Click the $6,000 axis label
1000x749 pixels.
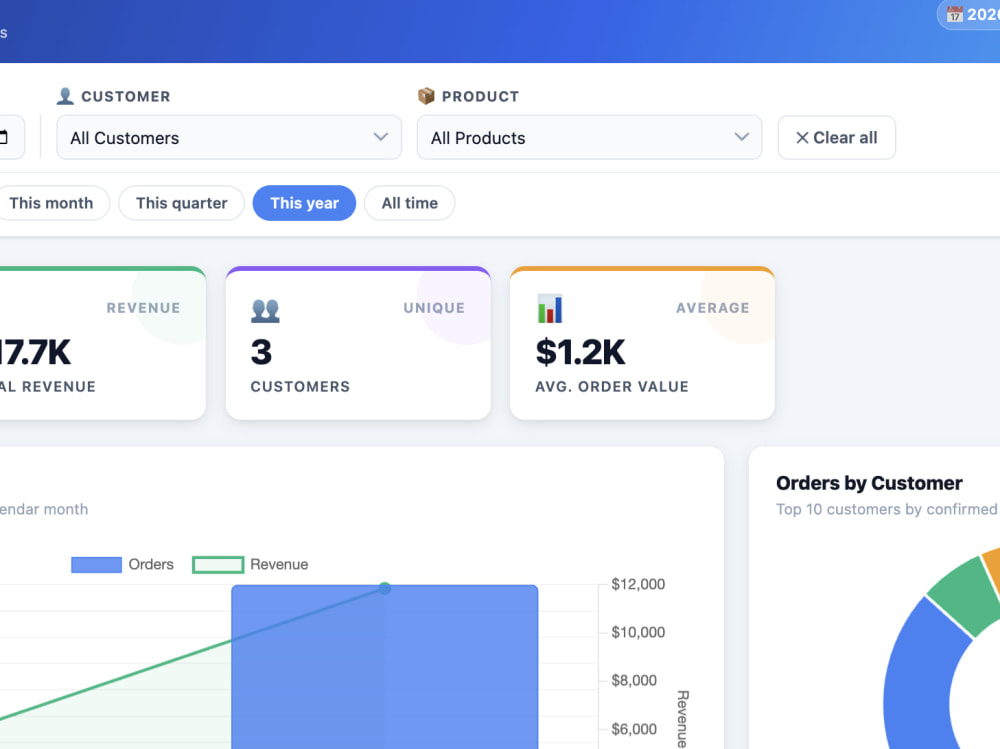pos(634,729)
